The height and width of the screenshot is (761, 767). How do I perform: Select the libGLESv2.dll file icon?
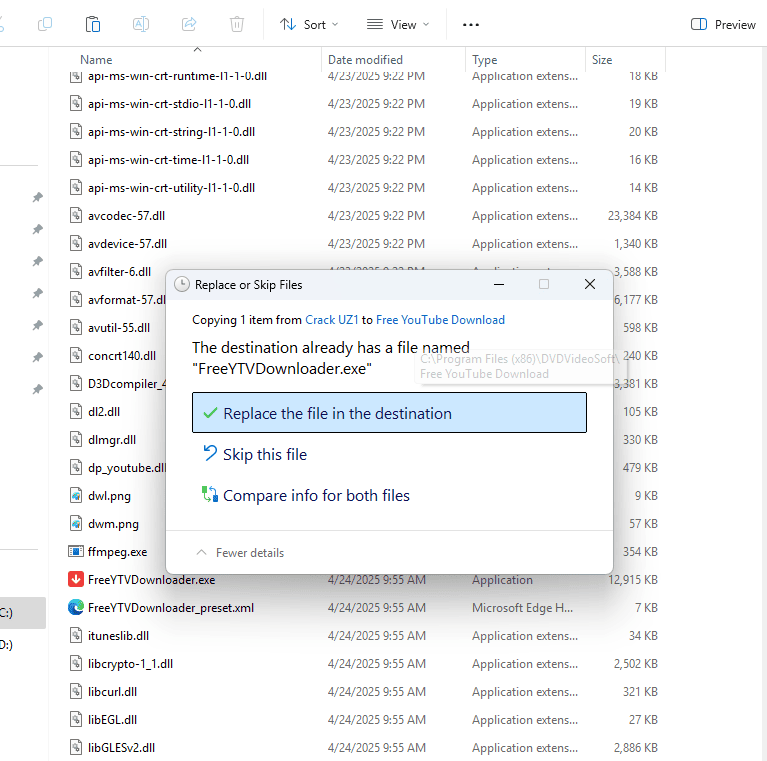[x=75, y=747]
